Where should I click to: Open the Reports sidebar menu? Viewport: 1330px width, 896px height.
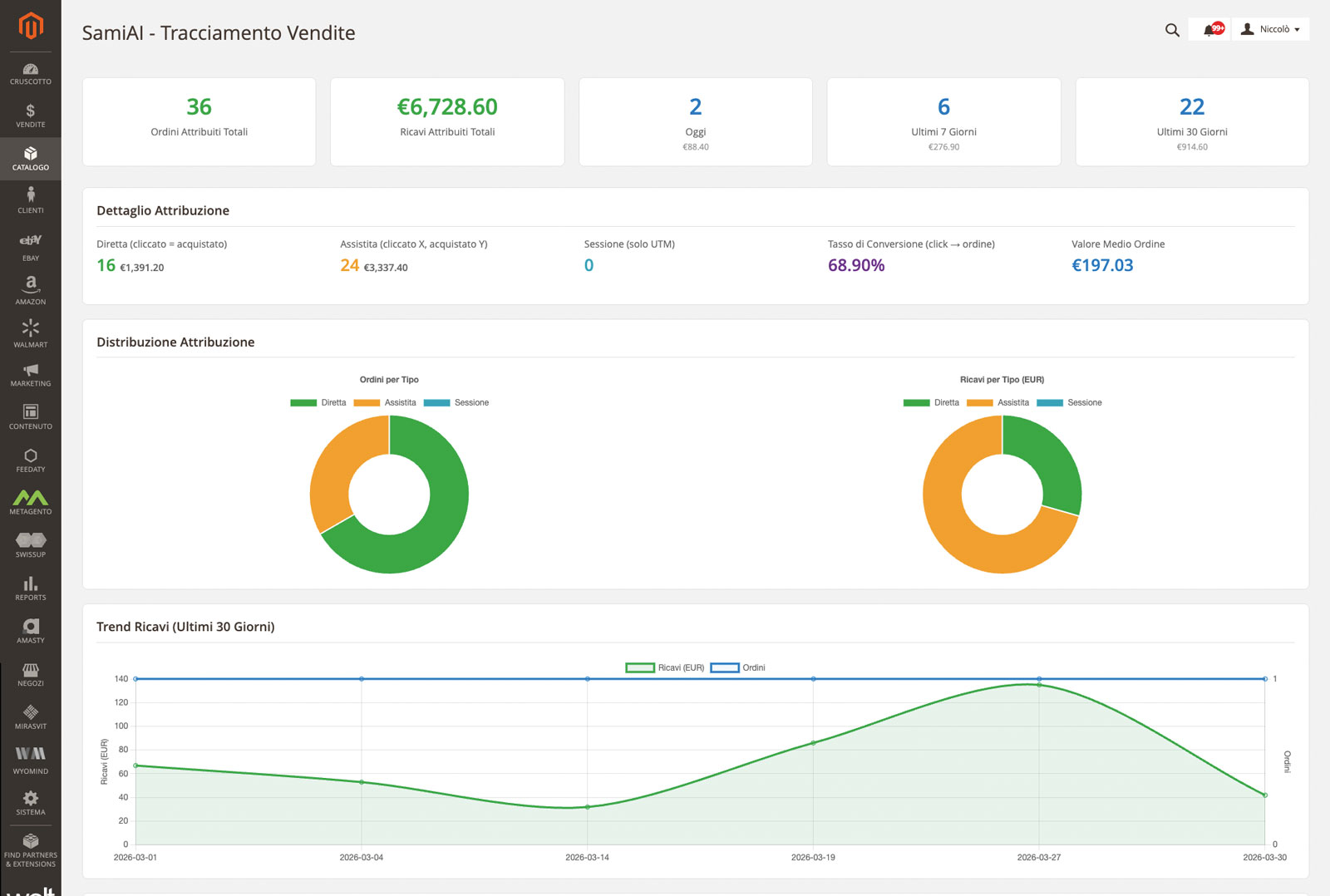point(30,588)
